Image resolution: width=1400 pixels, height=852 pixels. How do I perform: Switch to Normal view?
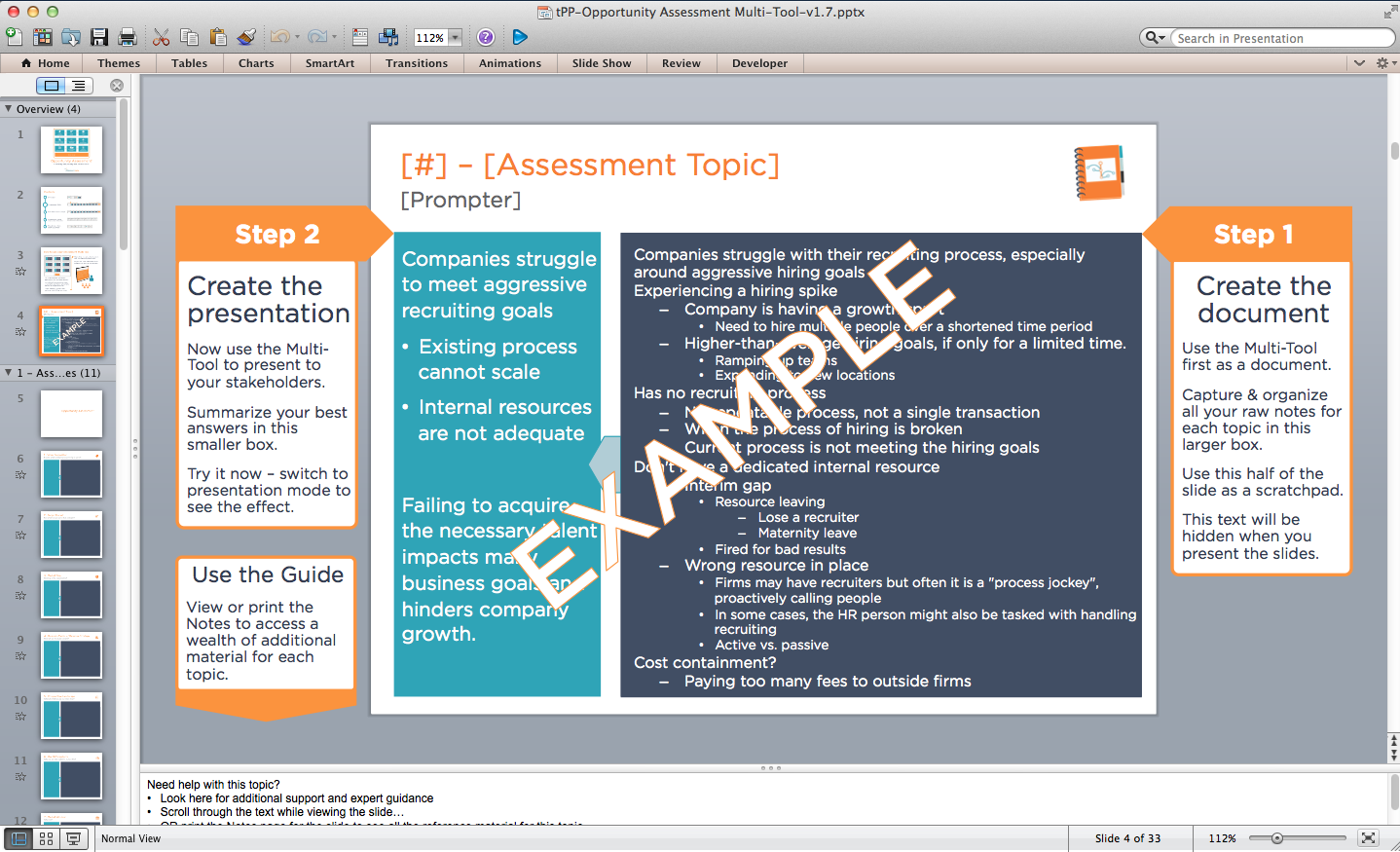point(18,838)
